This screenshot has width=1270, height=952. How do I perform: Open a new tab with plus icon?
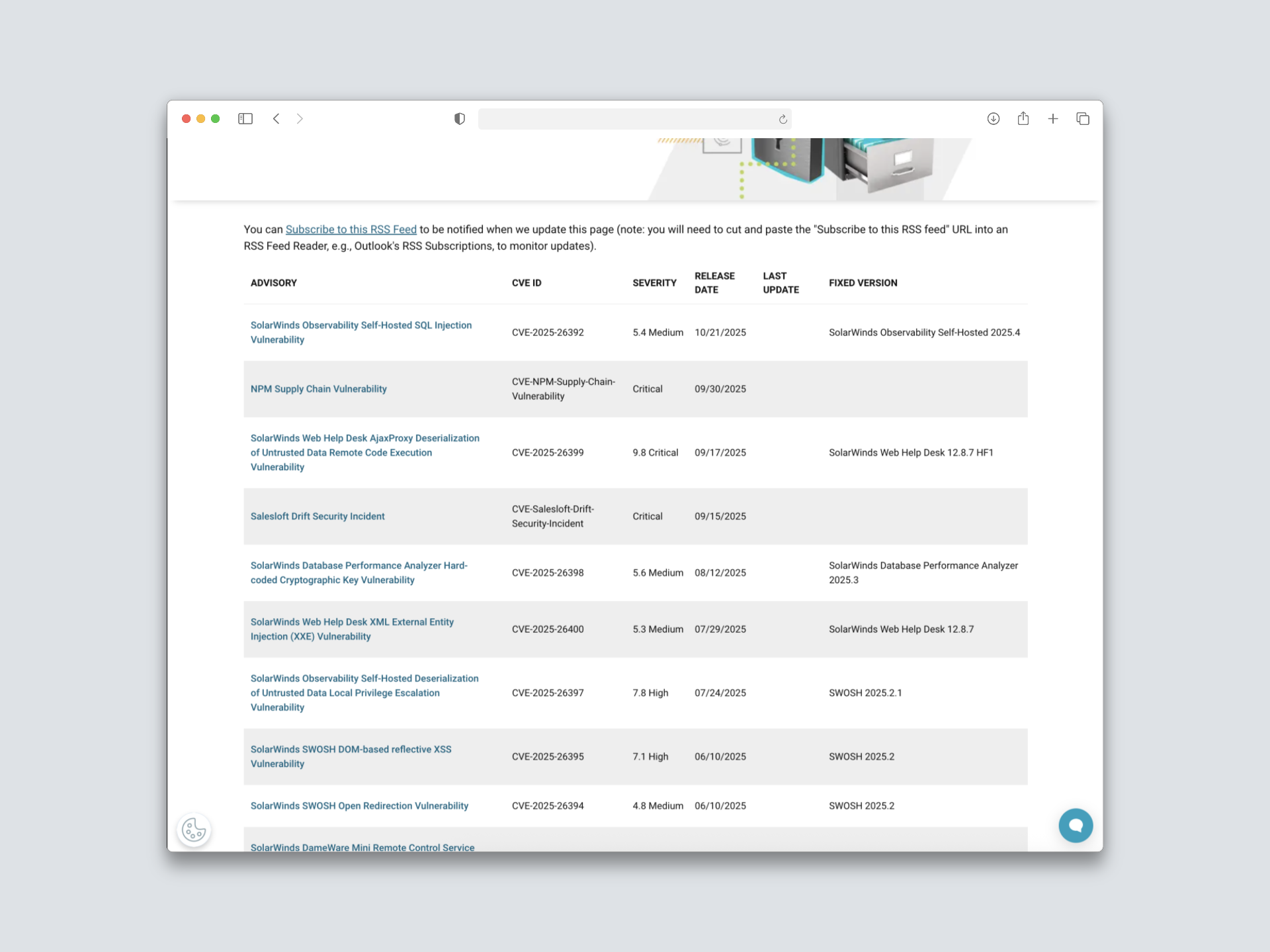1053,119
